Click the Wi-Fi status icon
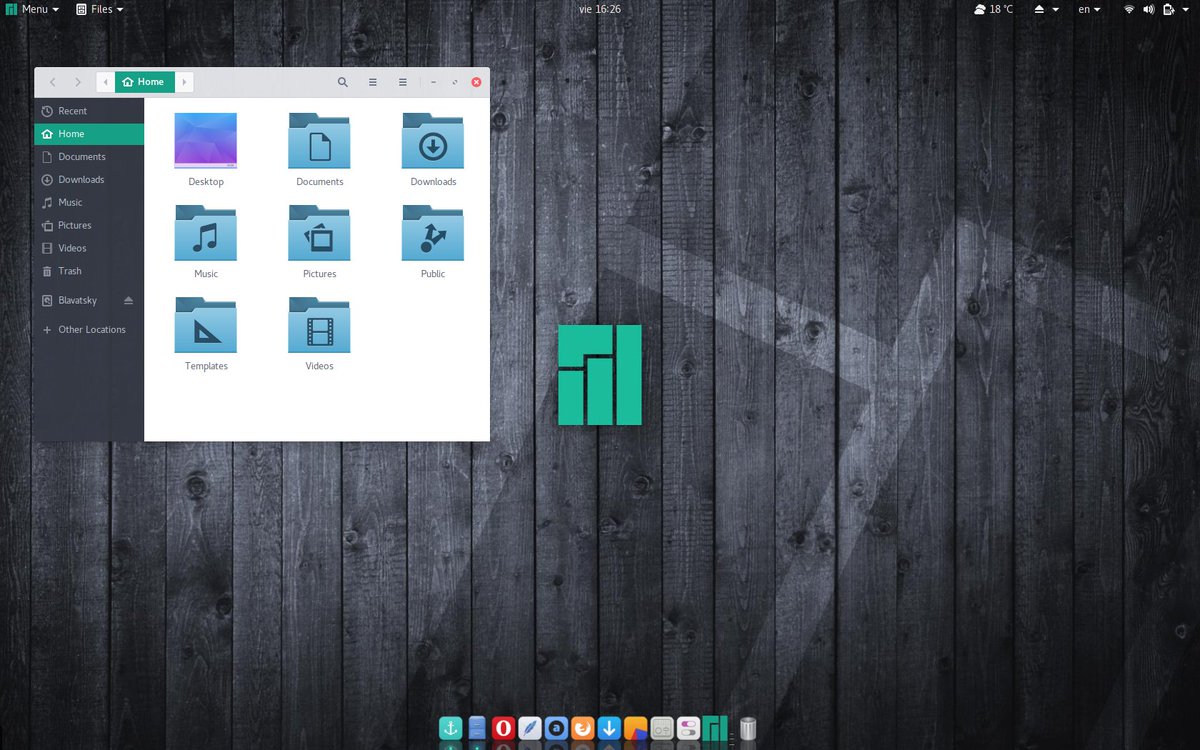 1129,9
